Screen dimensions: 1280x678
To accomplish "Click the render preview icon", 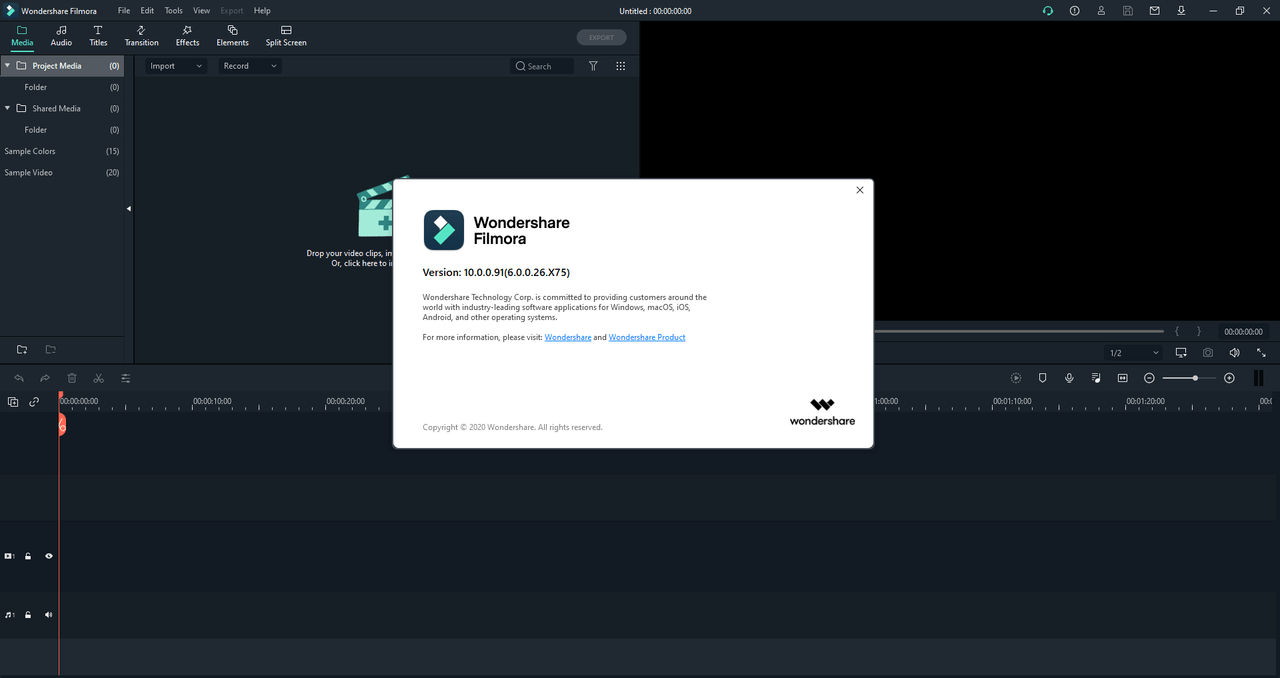I will tap(1016, 378).
